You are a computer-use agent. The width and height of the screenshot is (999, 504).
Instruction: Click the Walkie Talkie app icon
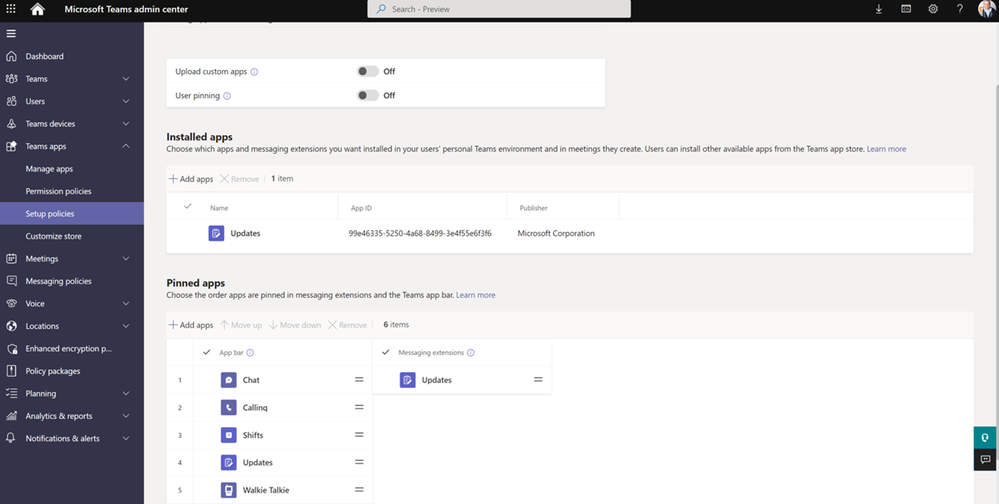(x=229, y=490)
